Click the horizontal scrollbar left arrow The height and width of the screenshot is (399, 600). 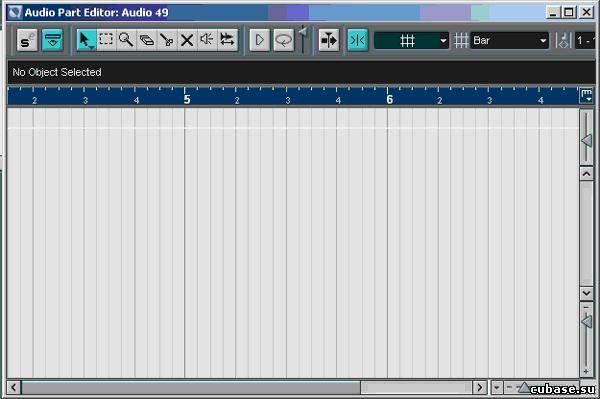pyautogui.click(x=14, y=388)
